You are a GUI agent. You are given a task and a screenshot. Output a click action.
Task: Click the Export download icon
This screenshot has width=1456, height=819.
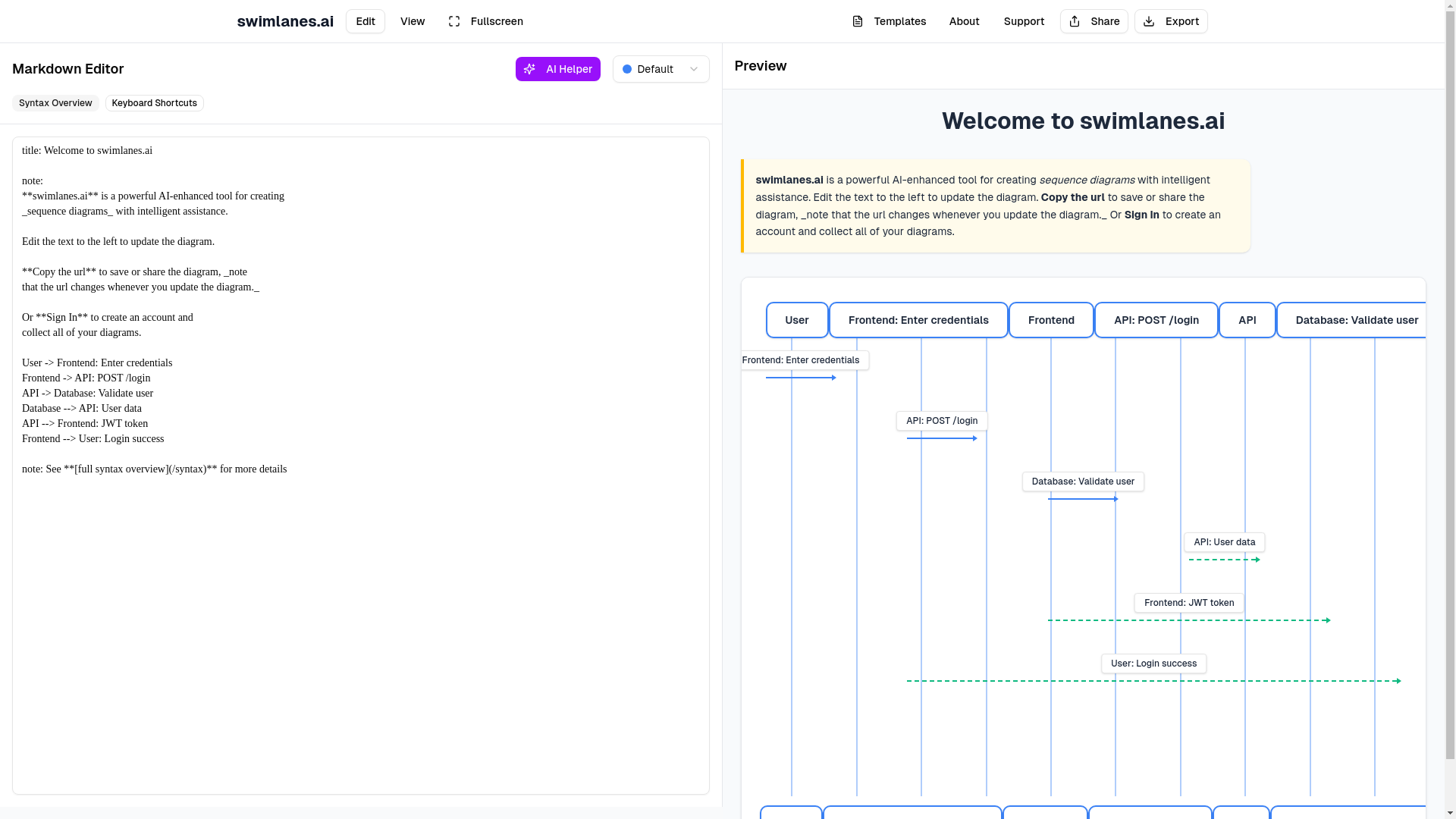1149,21
